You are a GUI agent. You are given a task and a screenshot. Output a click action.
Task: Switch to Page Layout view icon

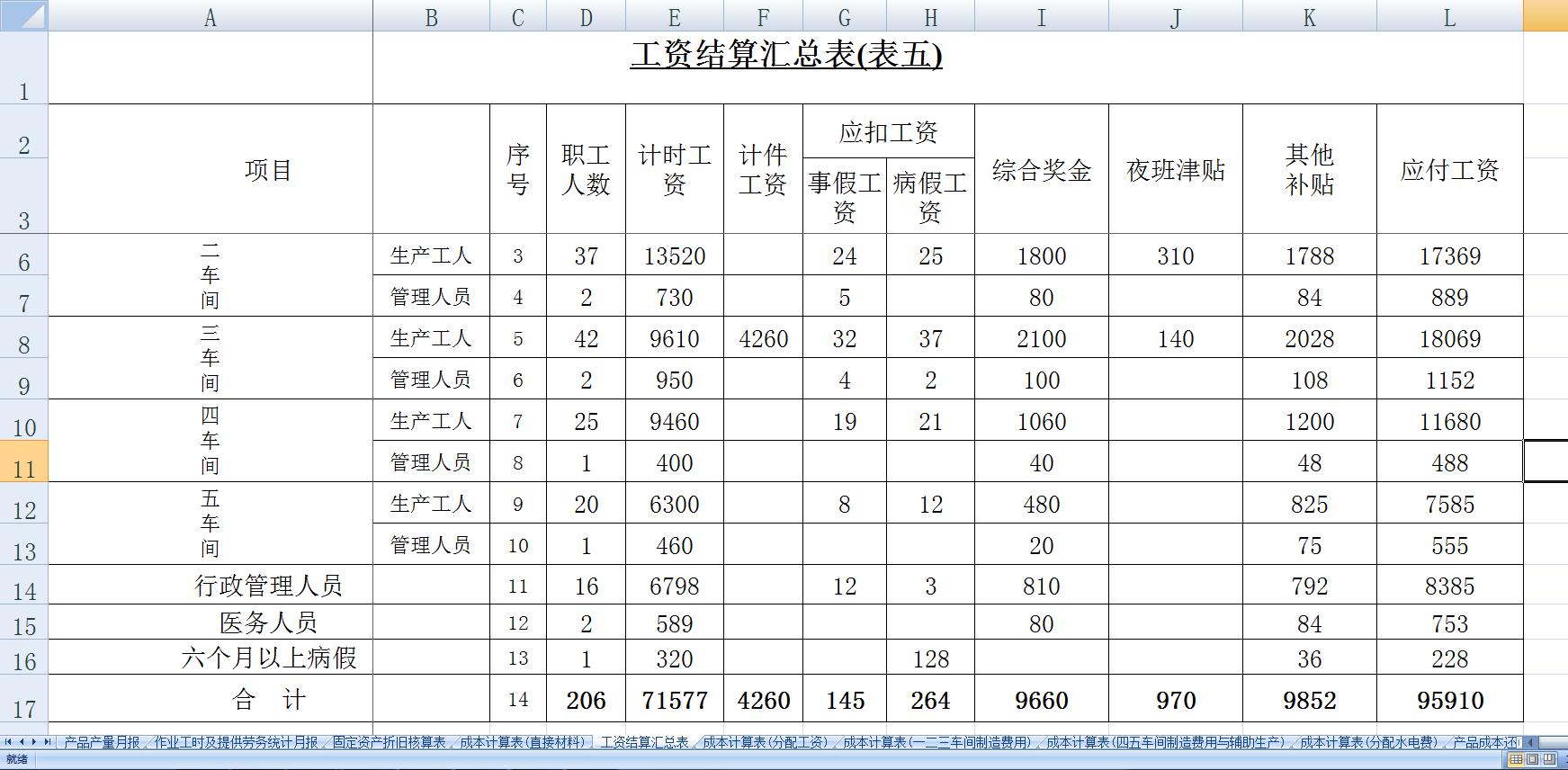click(x=1533, y=759)
